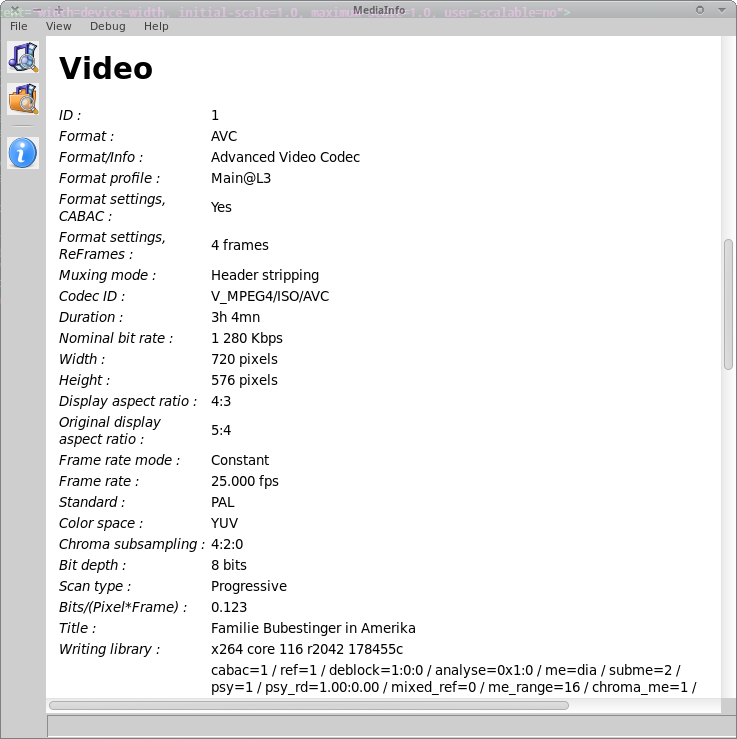
Task: Close the MediaInfo window
Action: pyautogui.click(x=15, y=10)
